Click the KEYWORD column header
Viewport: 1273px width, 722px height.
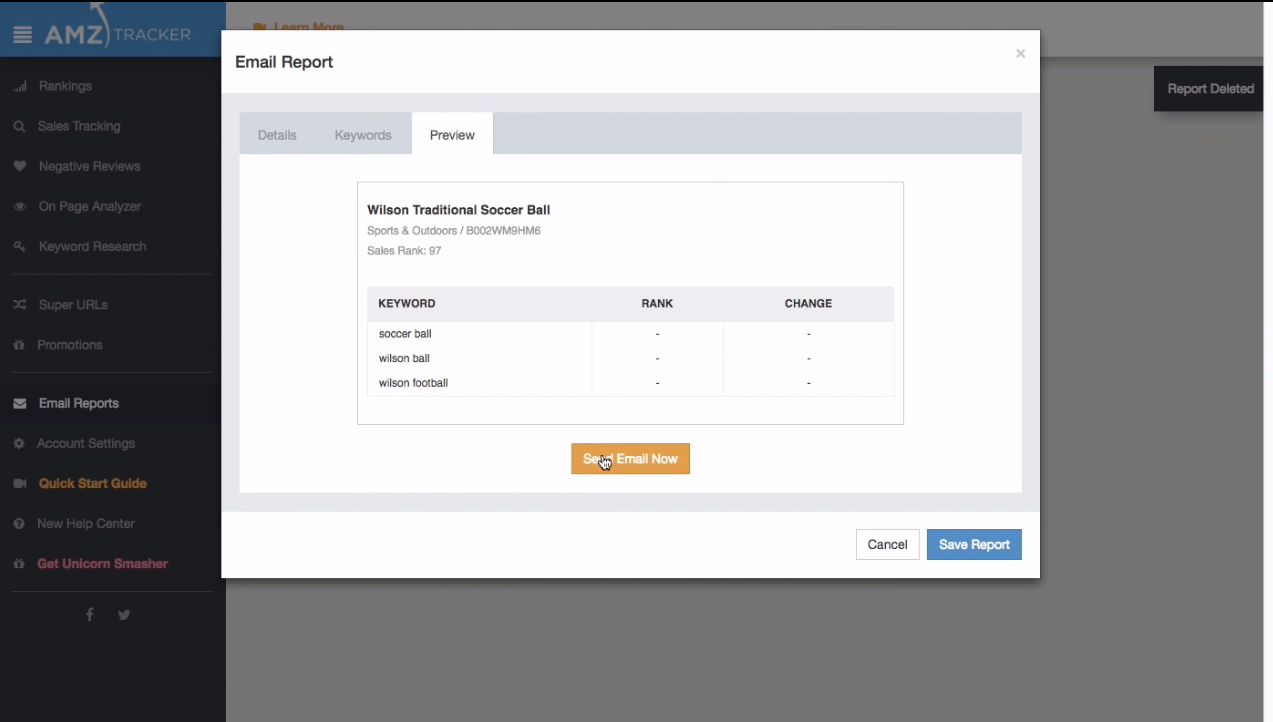coord(407,304)
